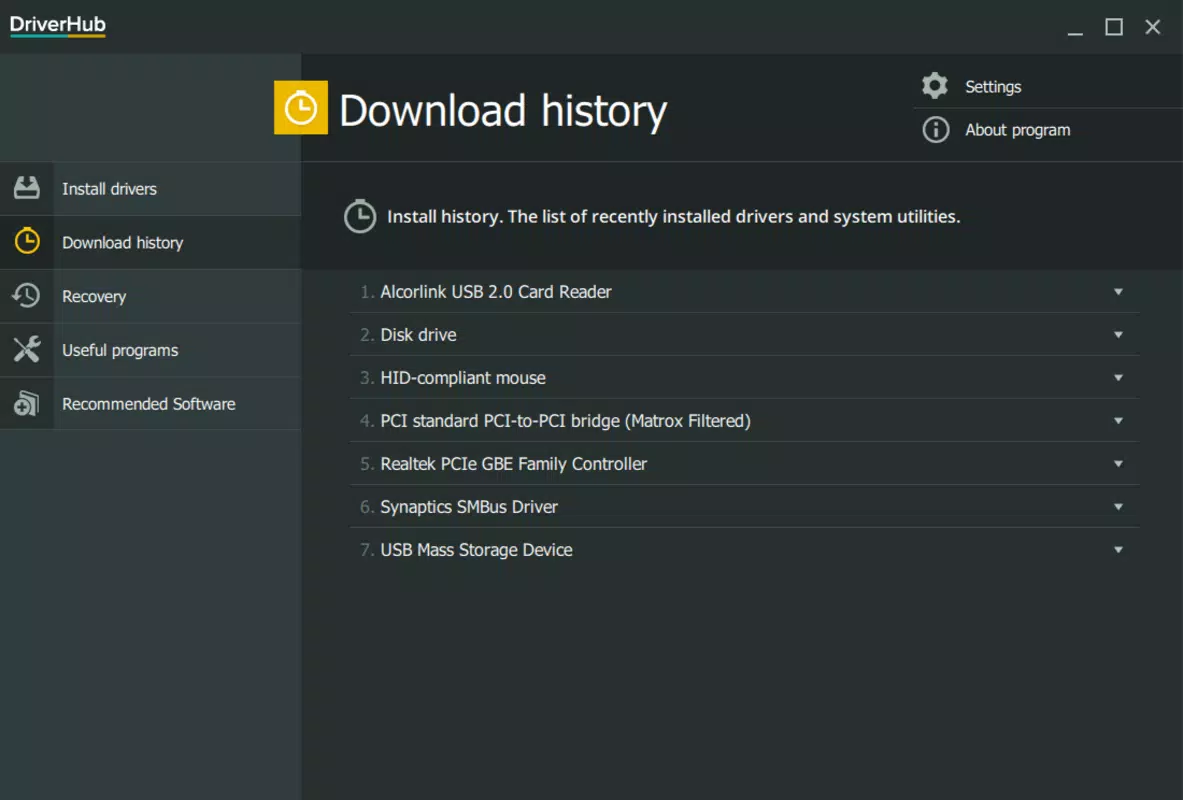
Task: Click the Recovery history icon
Action: (x=26, y=296)
